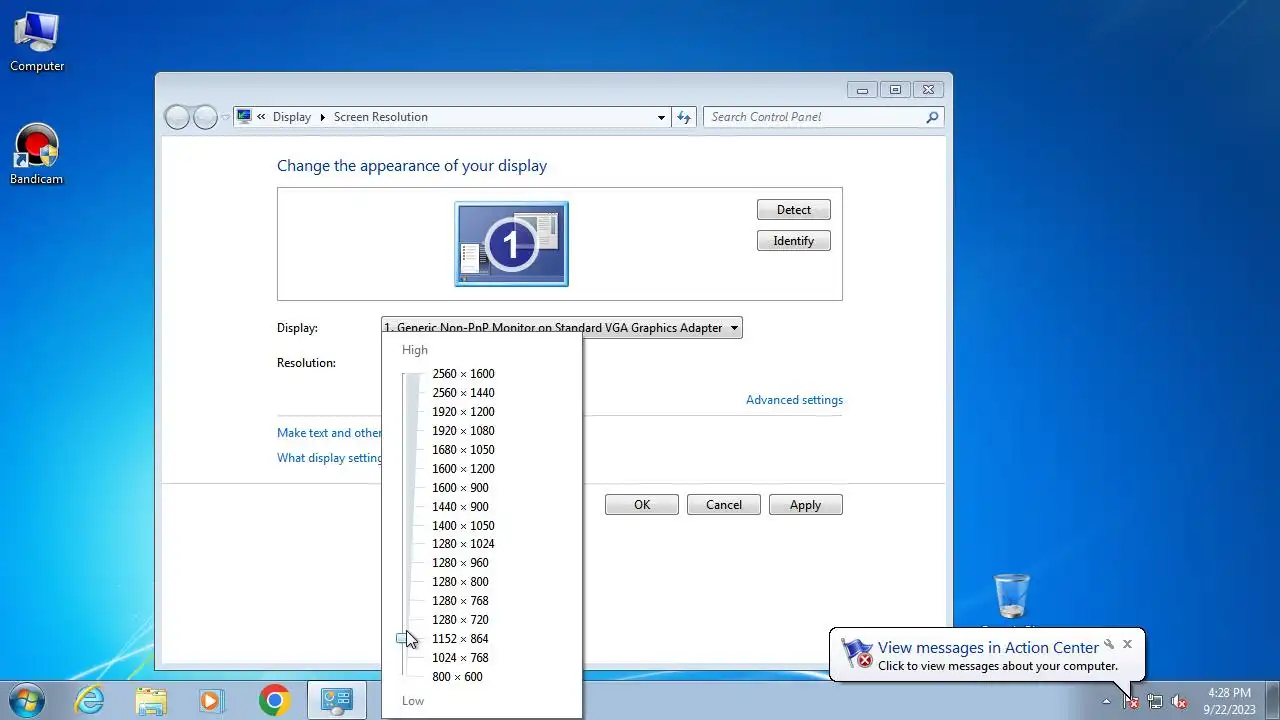Open Advanced settings link
This screenshot has width=1280, height=720.
pos(794,400)
